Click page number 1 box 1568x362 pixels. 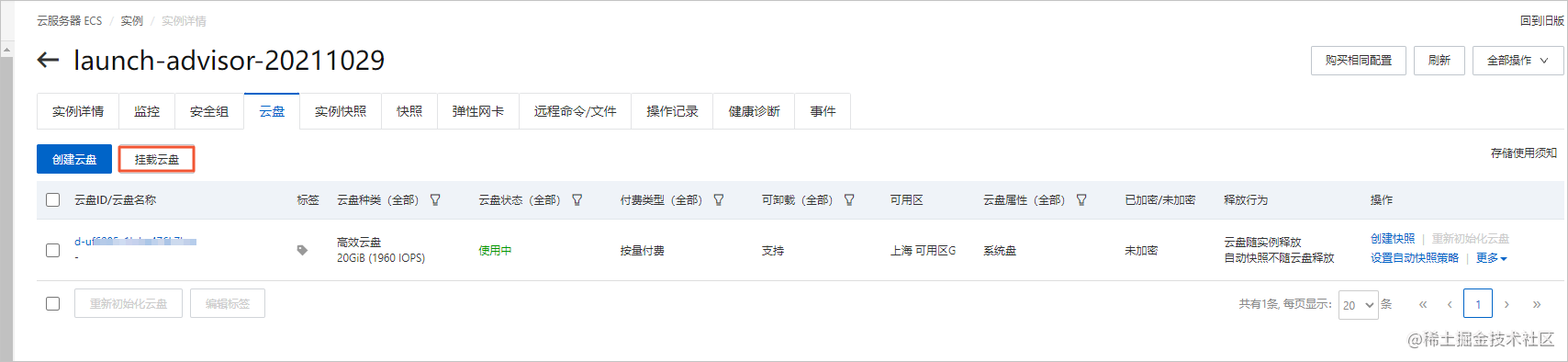(1478, 304)
